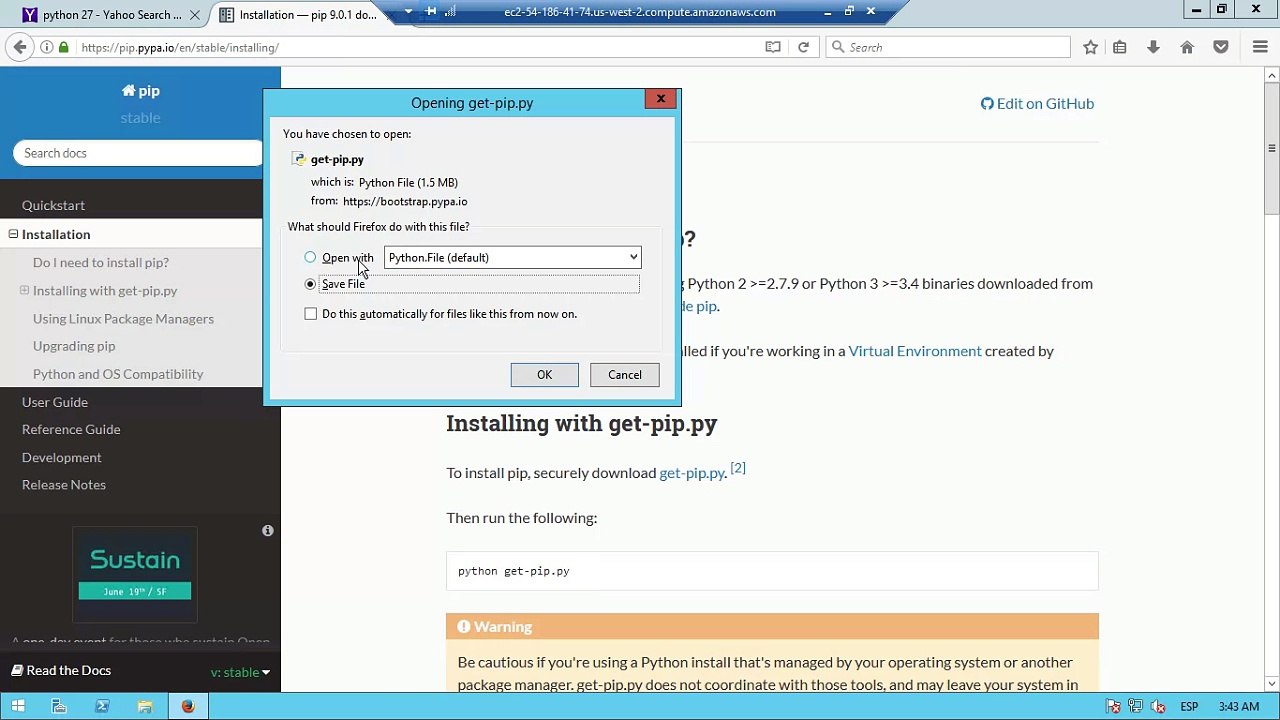Reload the page with the refresh icon
The image size is (1280, 720).
[803, 47]
